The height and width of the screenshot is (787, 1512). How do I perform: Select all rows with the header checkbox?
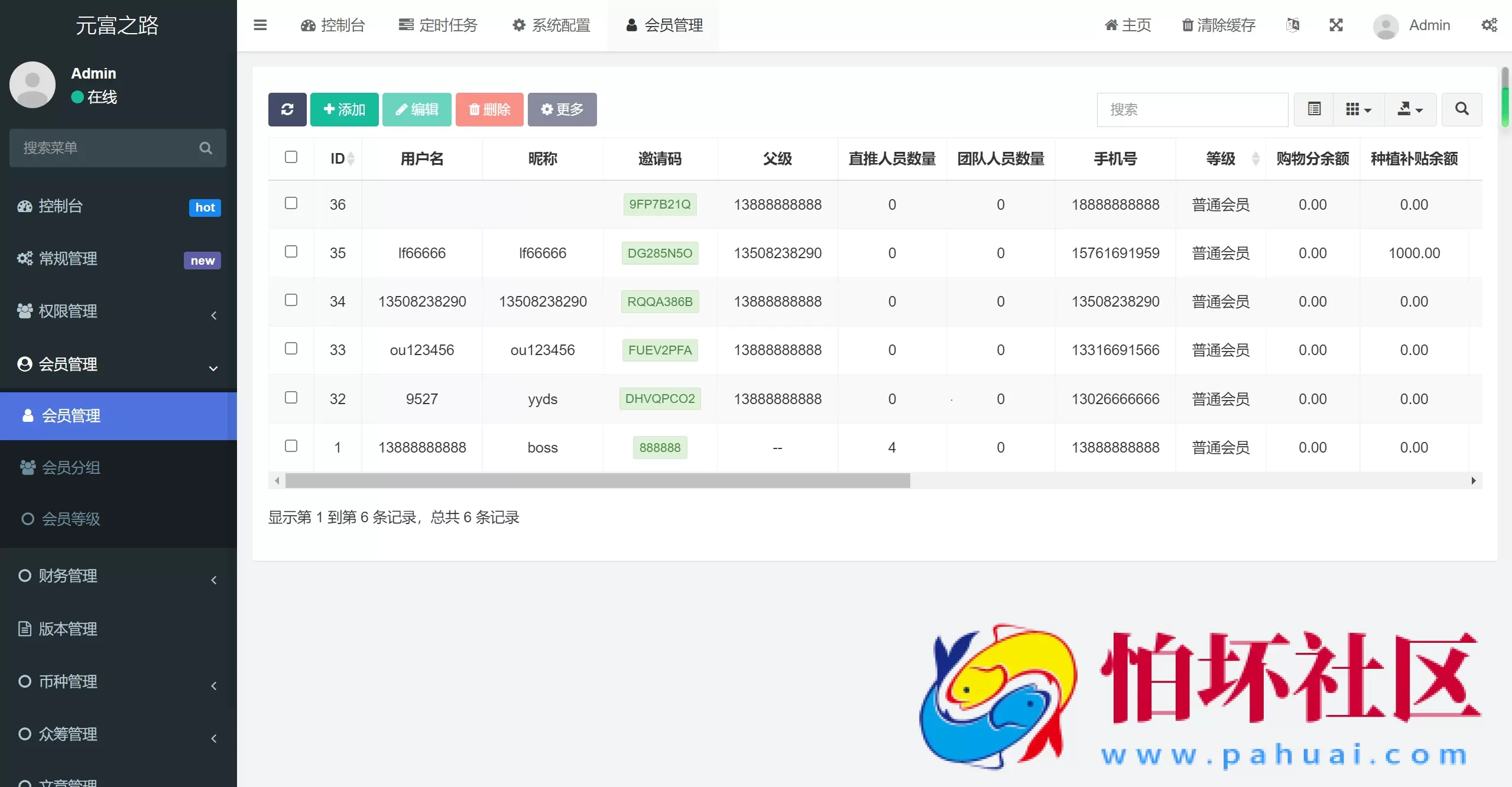click(291, 157)
